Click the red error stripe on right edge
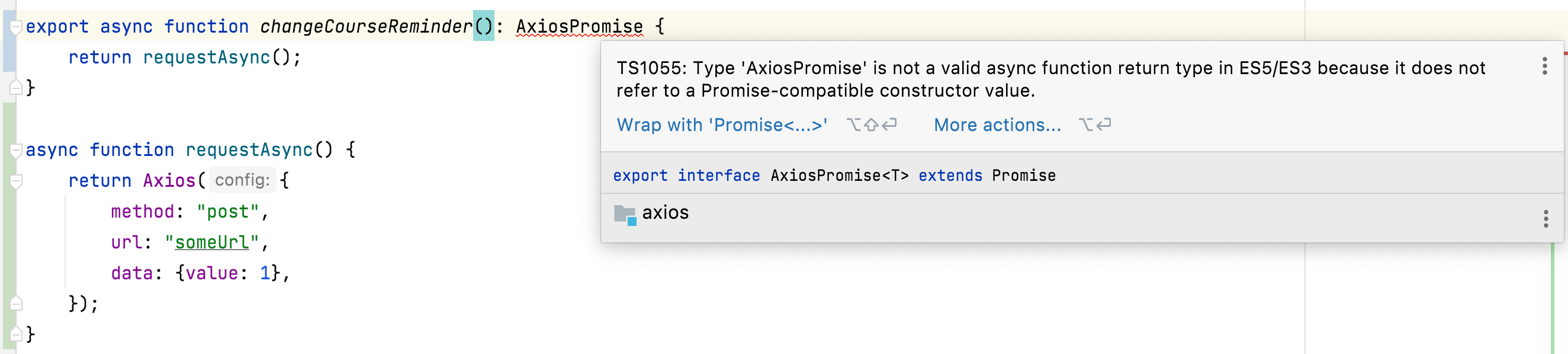Screen dimensions: 1568x354 coord(1563,55)
